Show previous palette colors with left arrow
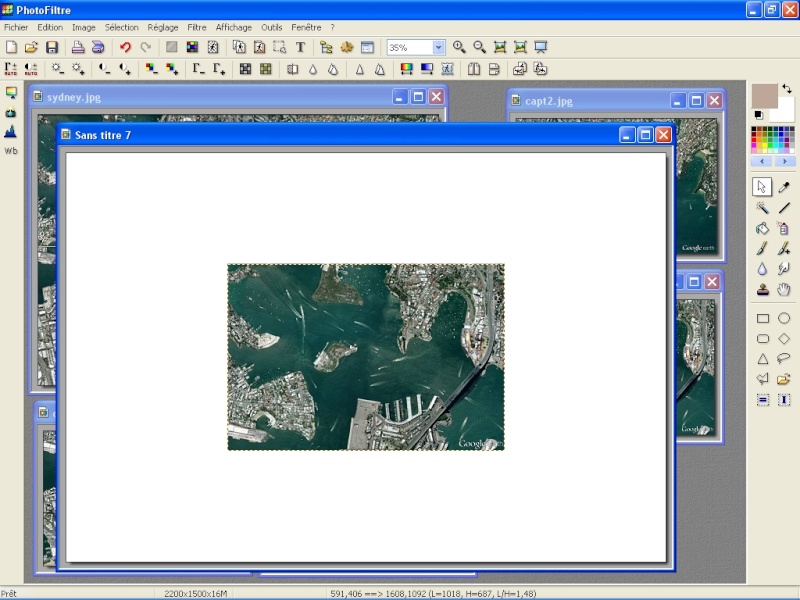 pos(762,161)
